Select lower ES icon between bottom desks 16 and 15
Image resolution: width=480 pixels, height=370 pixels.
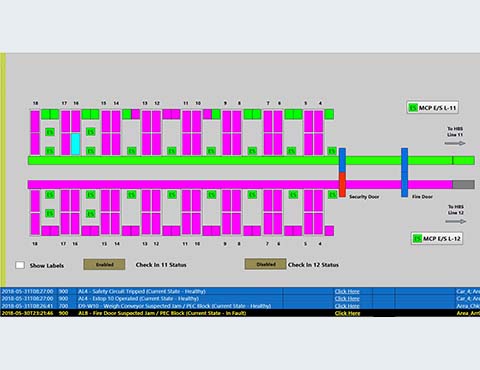click(91, 213)
